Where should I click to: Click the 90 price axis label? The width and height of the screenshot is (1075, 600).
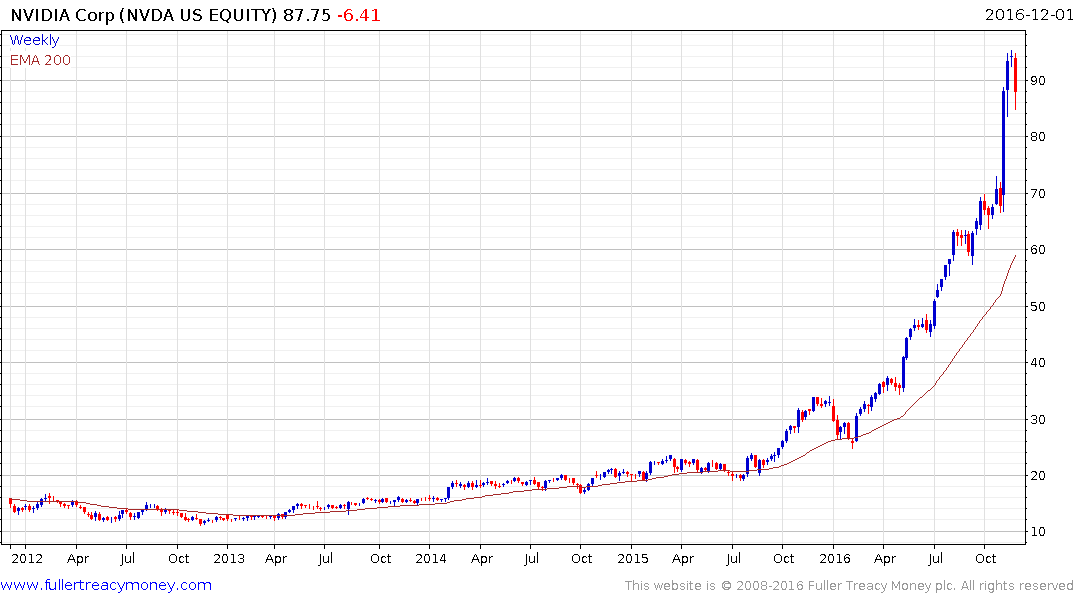pos(1037,81)
